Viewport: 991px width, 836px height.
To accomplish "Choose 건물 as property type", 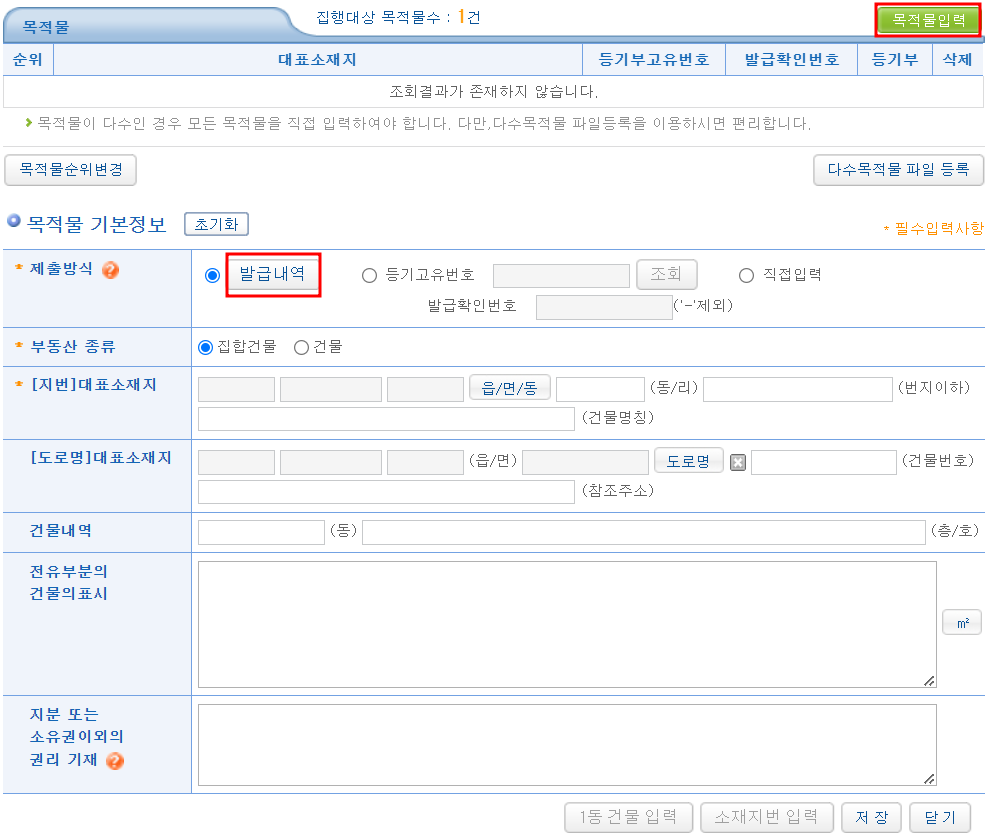I will pos(301,348).
